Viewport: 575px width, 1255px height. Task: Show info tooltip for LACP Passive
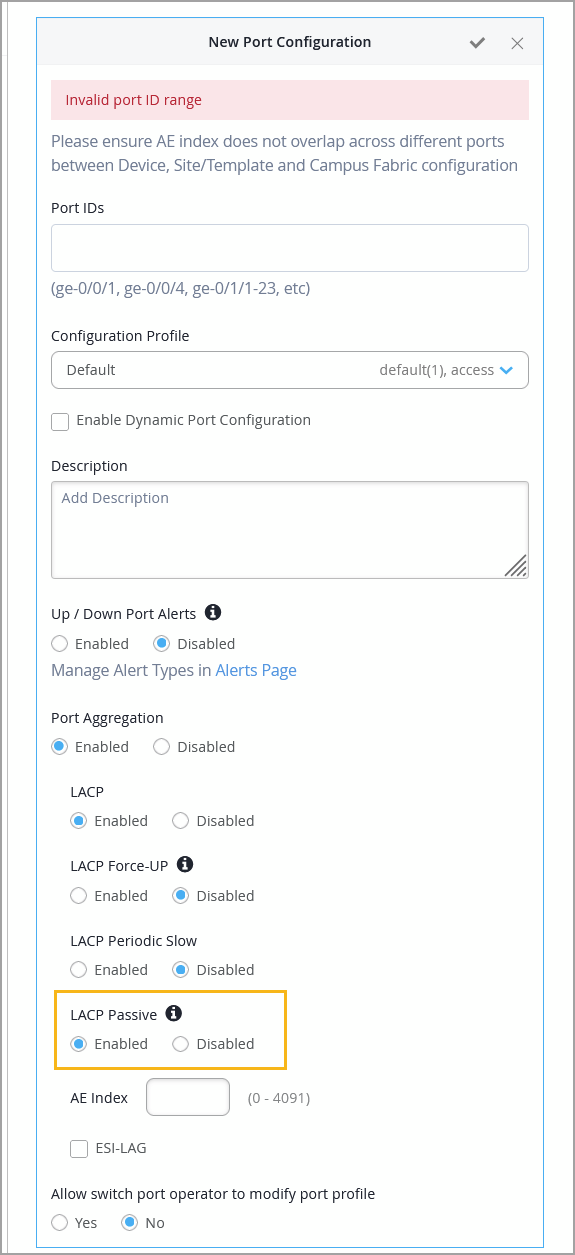point(174,1014)
